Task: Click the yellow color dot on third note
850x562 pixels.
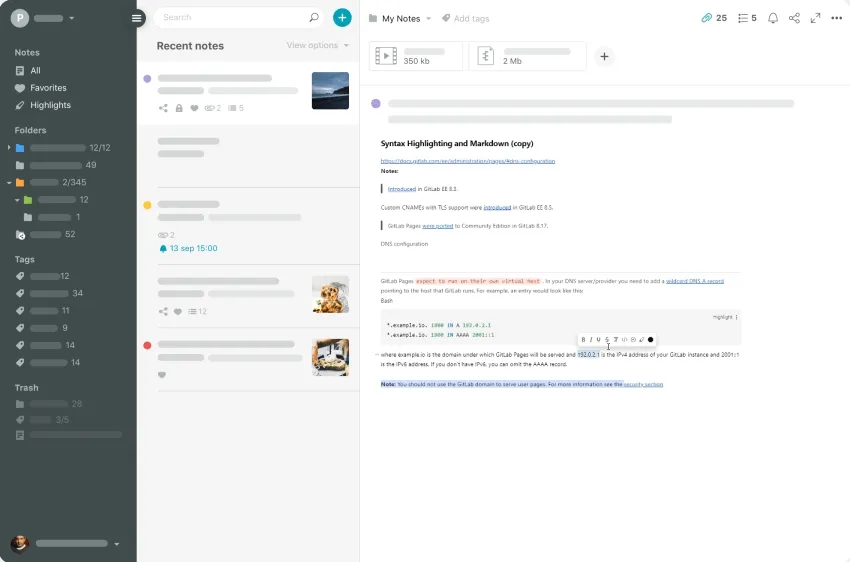Action: point(147,205)
